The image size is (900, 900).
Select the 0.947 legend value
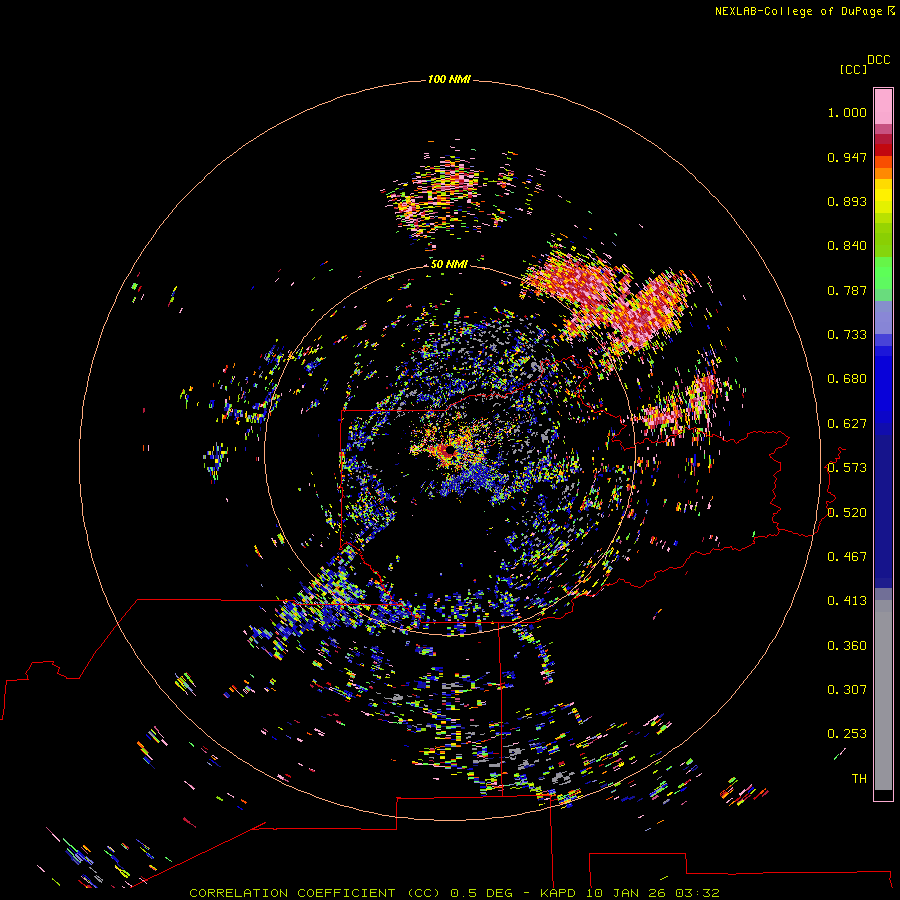847,157
